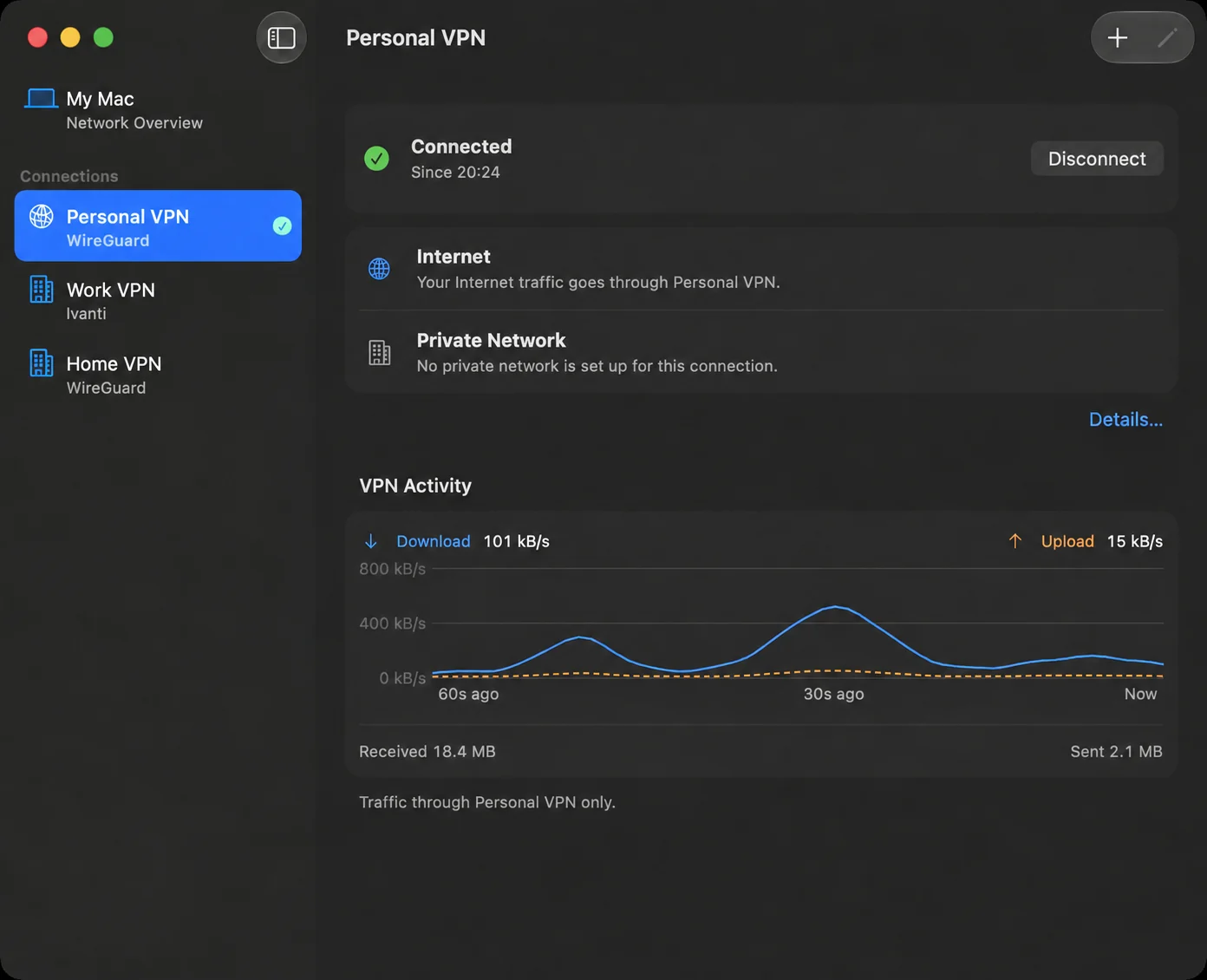The height and width of the screenshot is (980, 1207).
Task: Click "Traffic through Personal VPN only." text
Action: pyautogui.click(x=487, y=802)
